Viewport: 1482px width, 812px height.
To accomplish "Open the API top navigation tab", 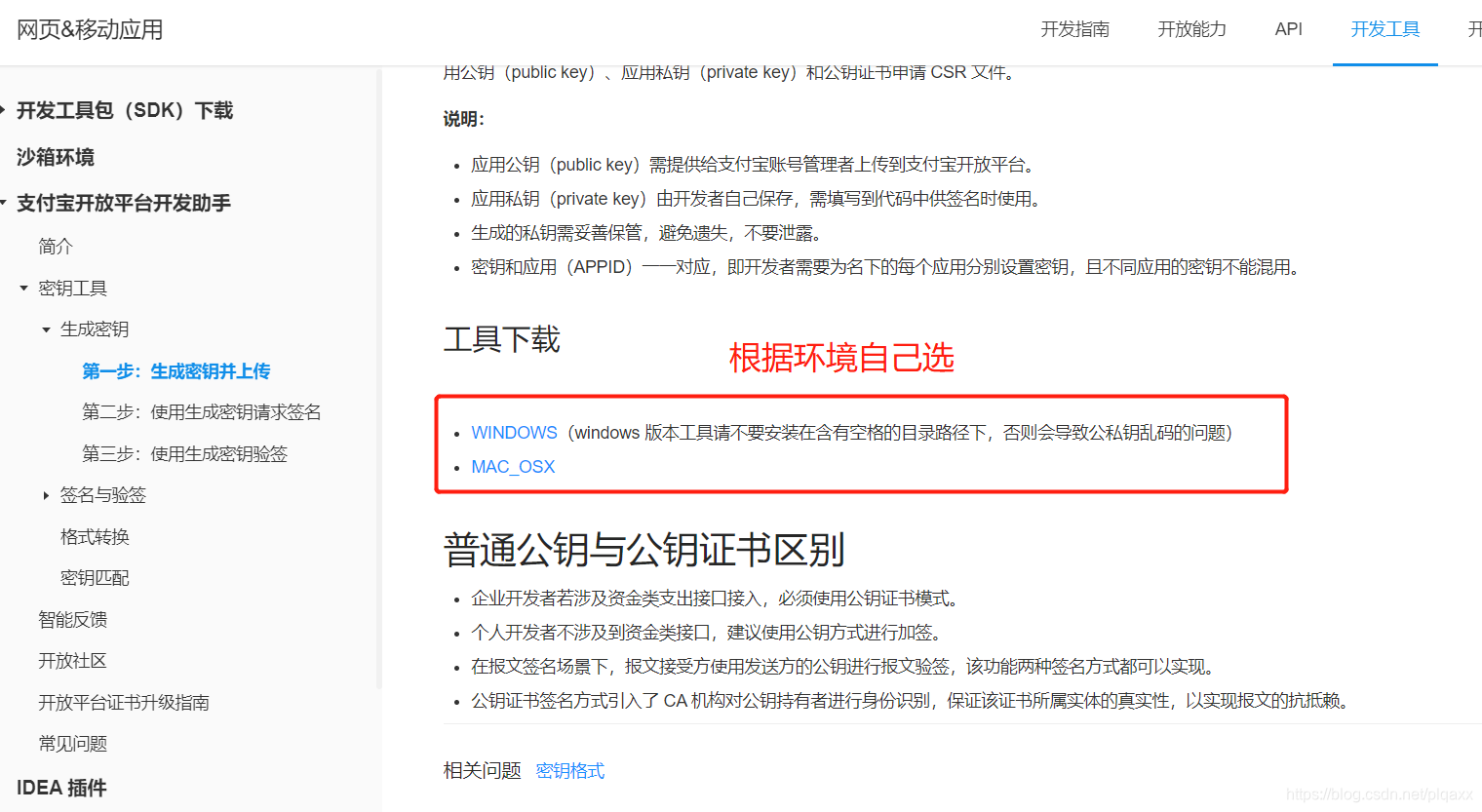I will pyautogui.click(x=1288, y=29).
